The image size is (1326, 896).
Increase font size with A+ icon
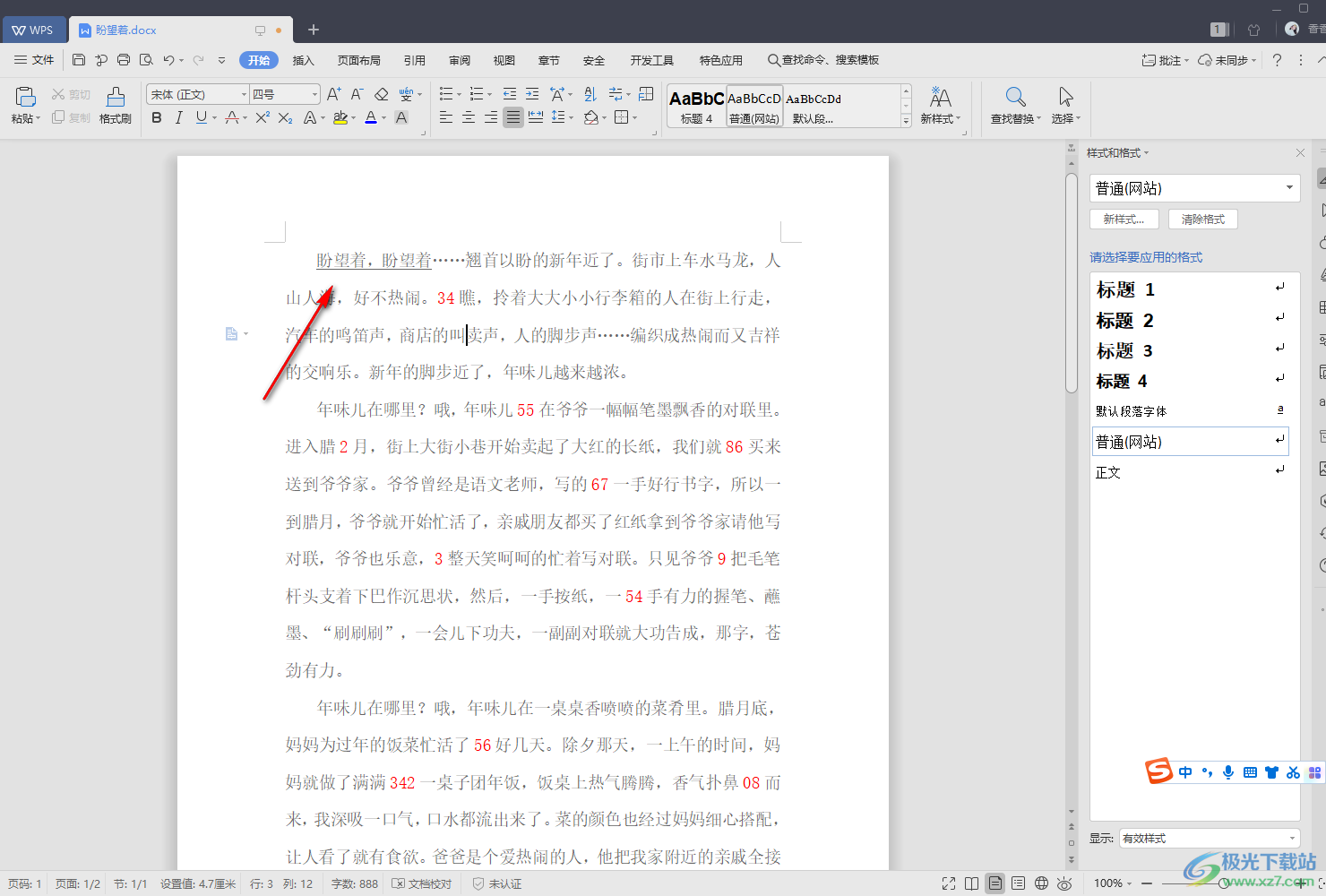[334, 94]
